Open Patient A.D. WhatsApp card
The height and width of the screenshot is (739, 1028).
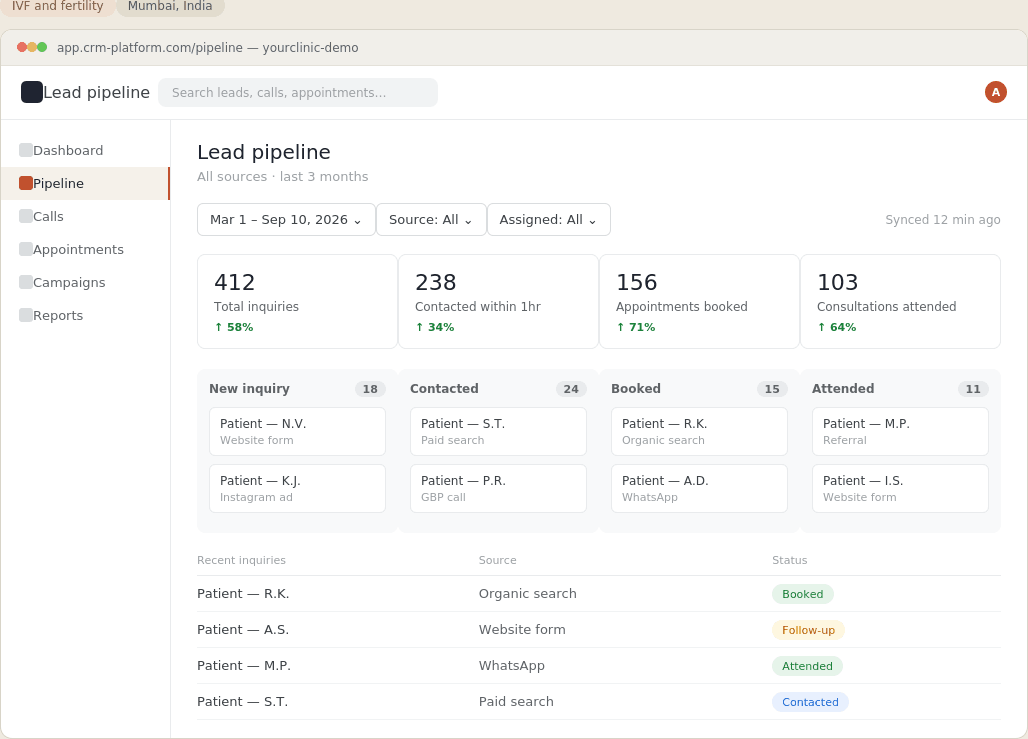[x=699, y=489]
